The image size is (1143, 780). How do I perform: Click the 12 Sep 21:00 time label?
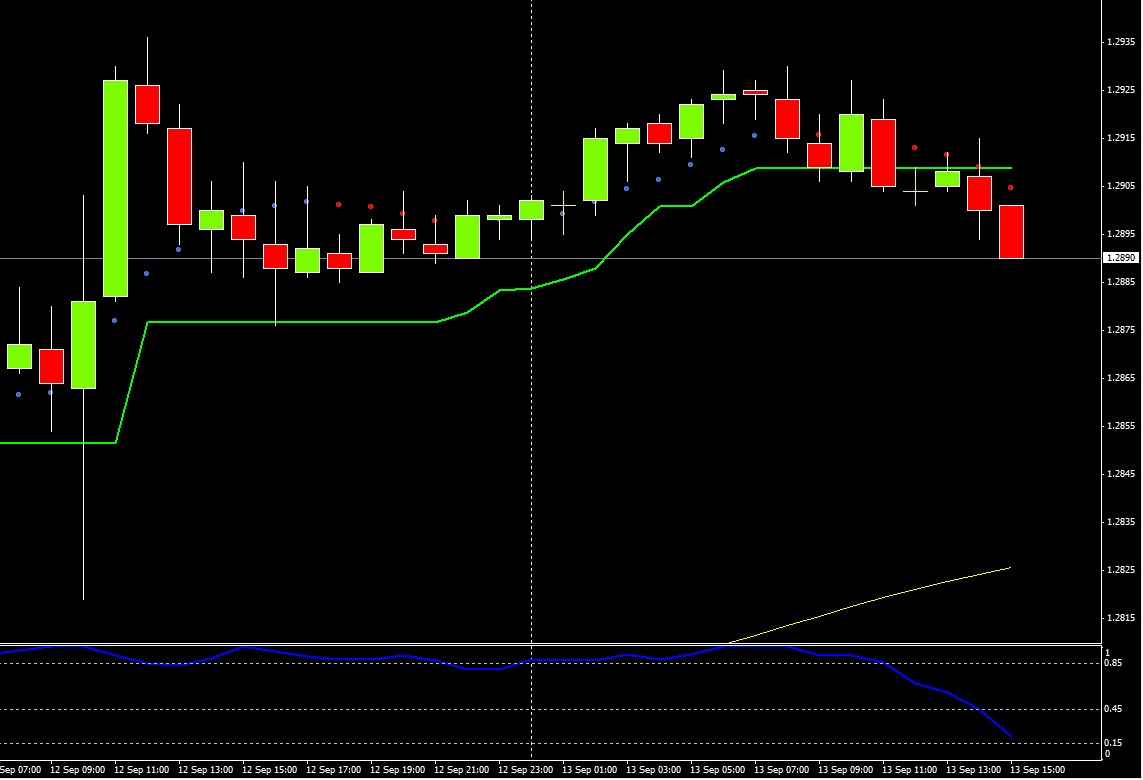tap(462, 770)
